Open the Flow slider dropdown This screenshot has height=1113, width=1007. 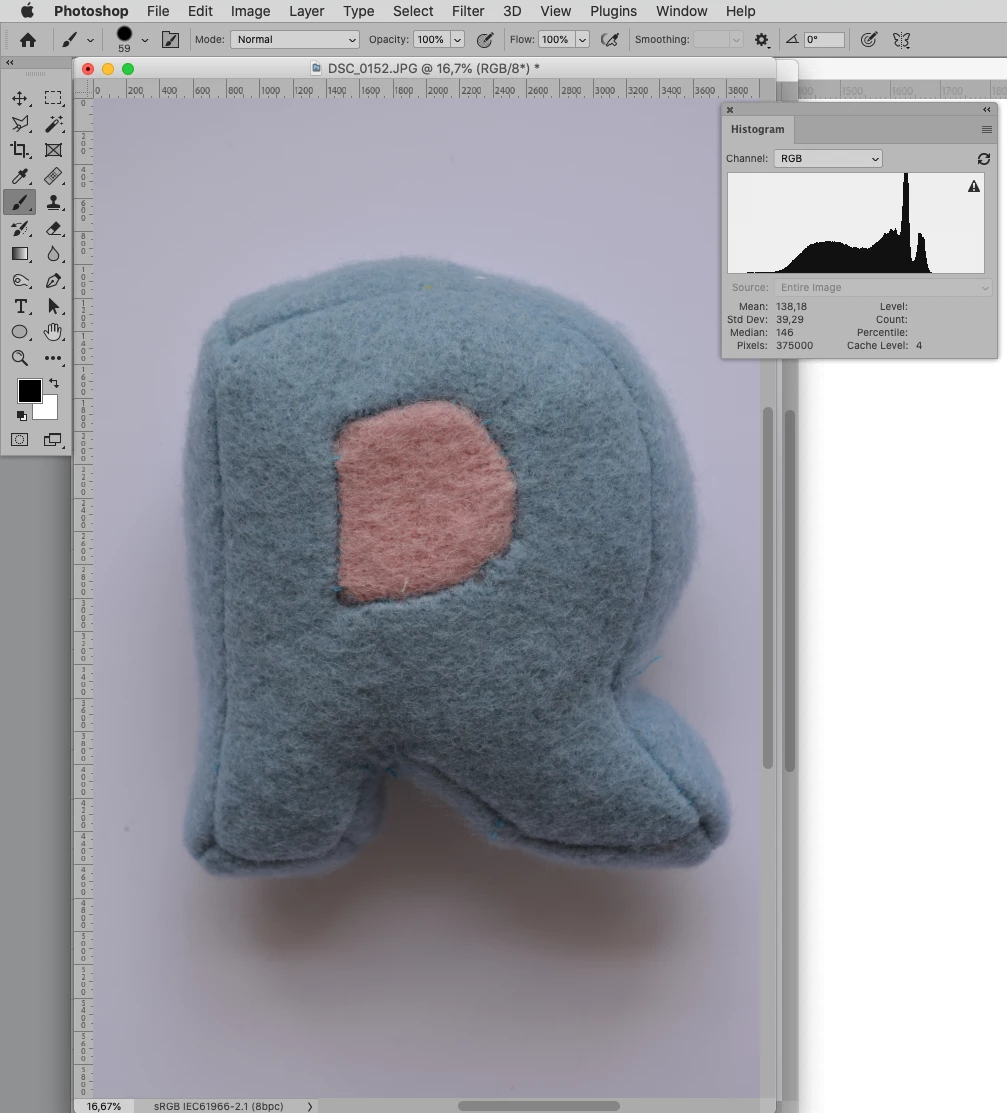coord(582,40)
